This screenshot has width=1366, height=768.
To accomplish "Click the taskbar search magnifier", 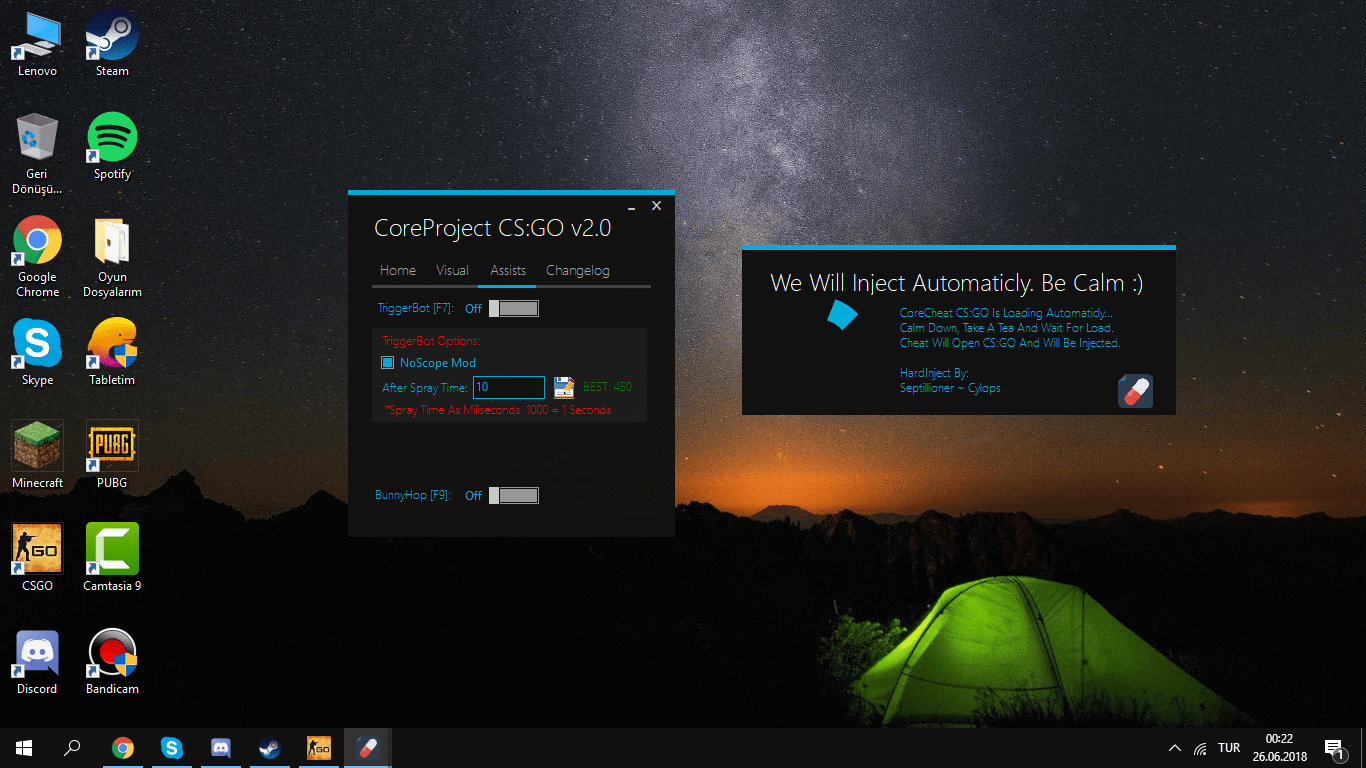I will [x=72, y=748].
